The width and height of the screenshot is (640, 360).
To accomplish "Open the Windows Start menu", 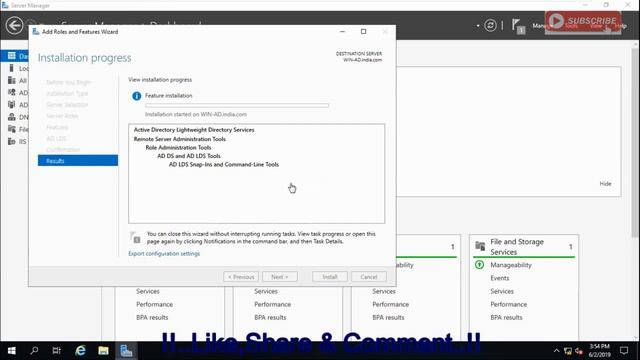I will tap(11, 351).
